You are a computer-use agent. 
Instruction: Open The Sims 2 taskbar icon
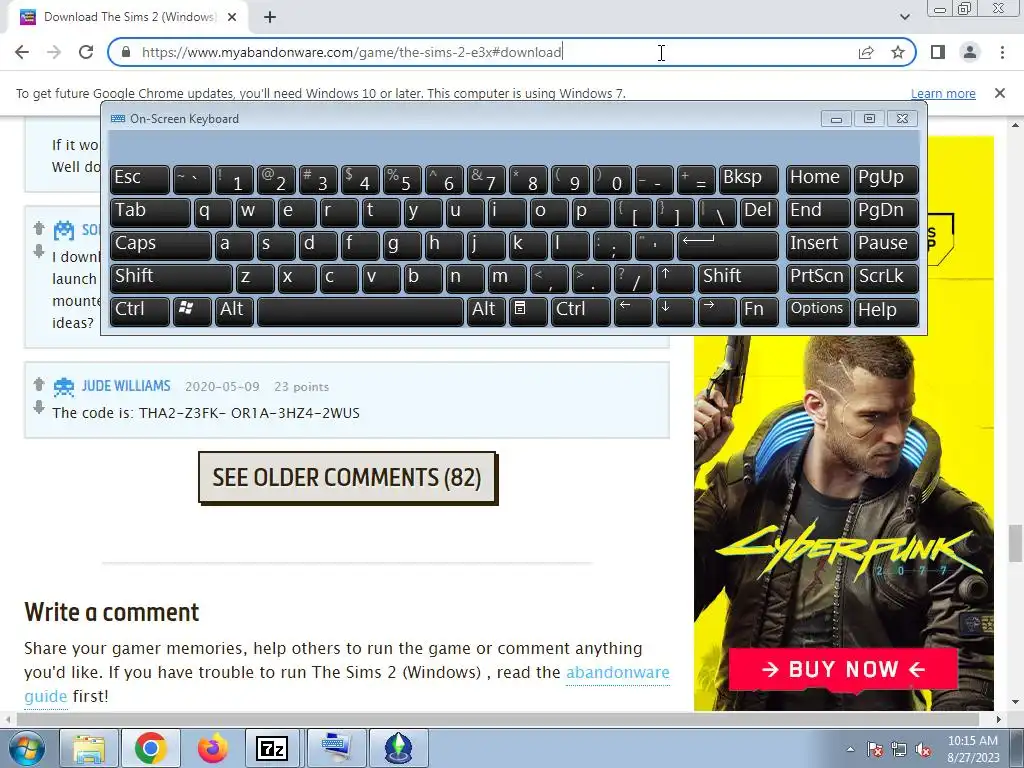pos(398,748)
